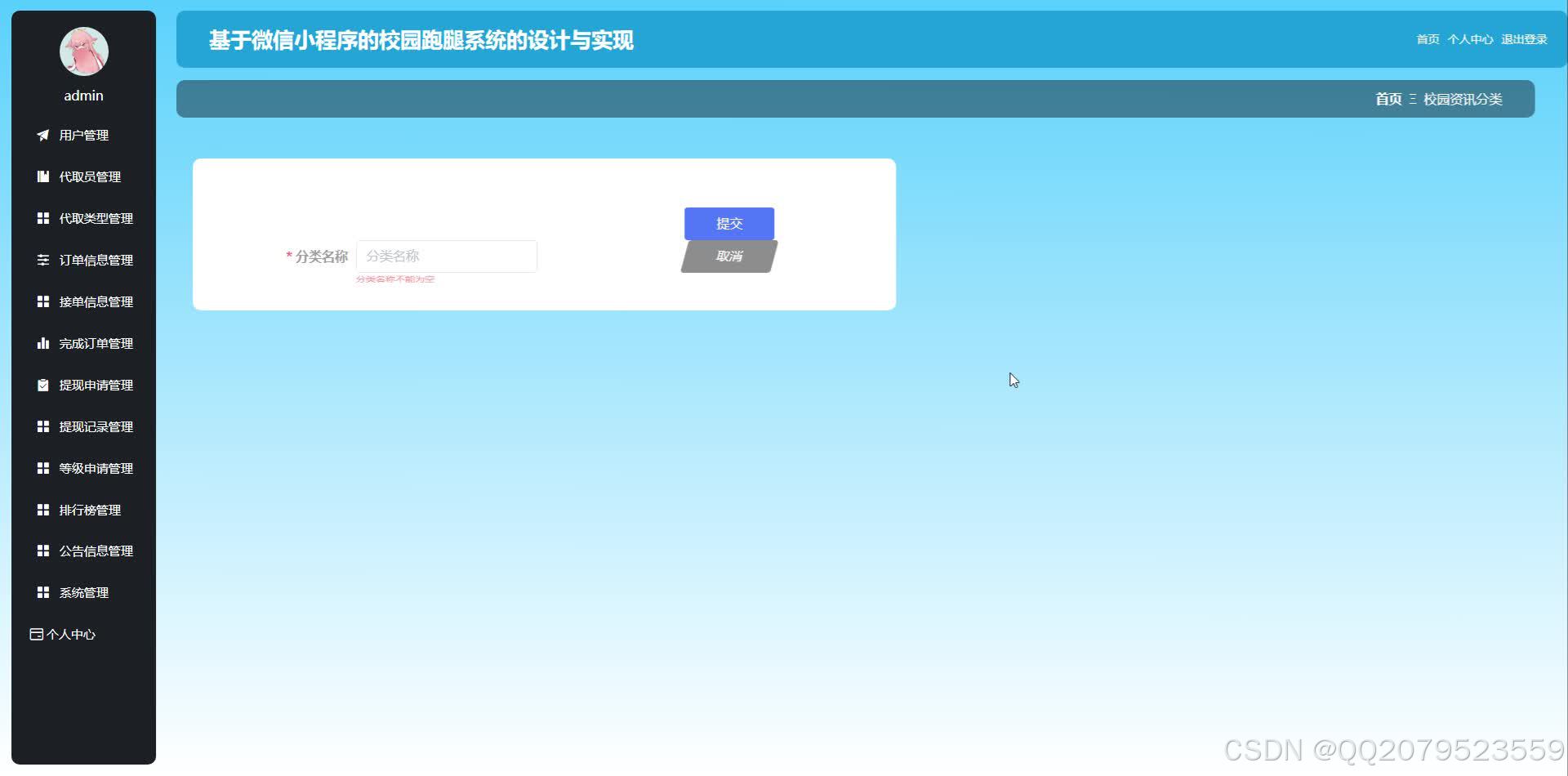Open 首页 in the top navigation
1568x776 pixels.
point(1427,39)
